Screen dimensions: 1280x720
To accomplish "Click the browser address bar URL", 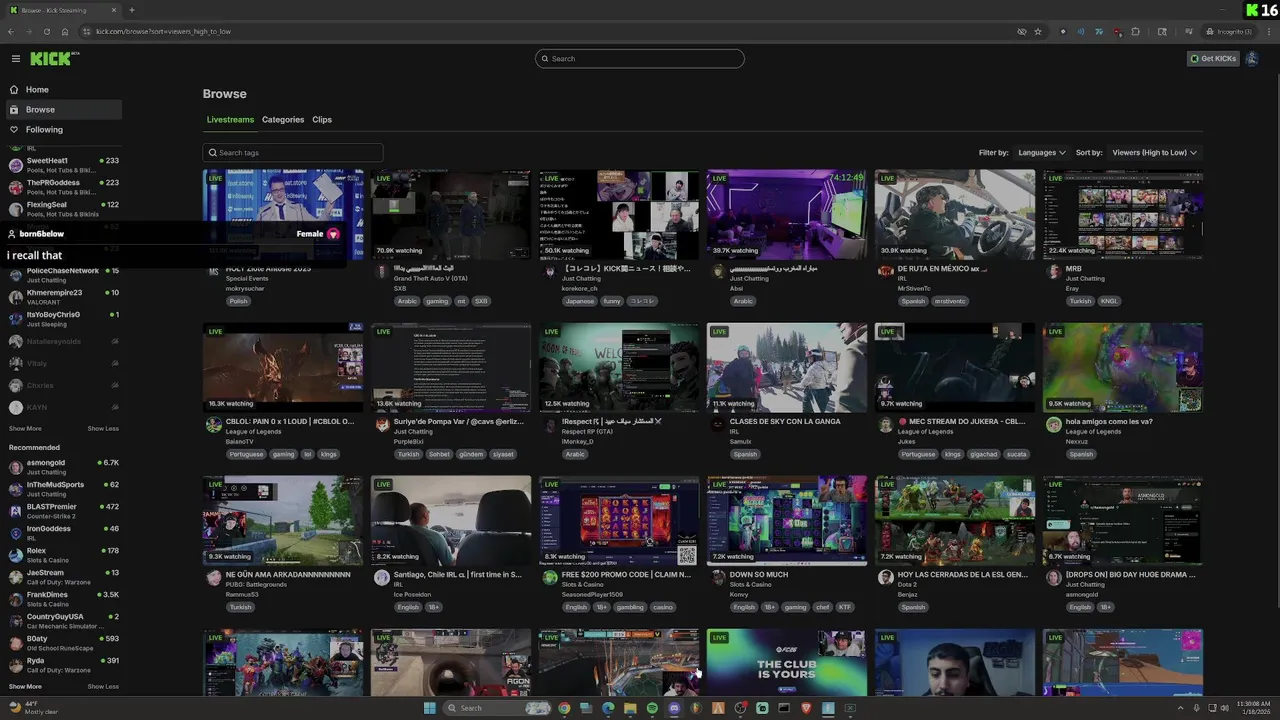I will 163,31.
